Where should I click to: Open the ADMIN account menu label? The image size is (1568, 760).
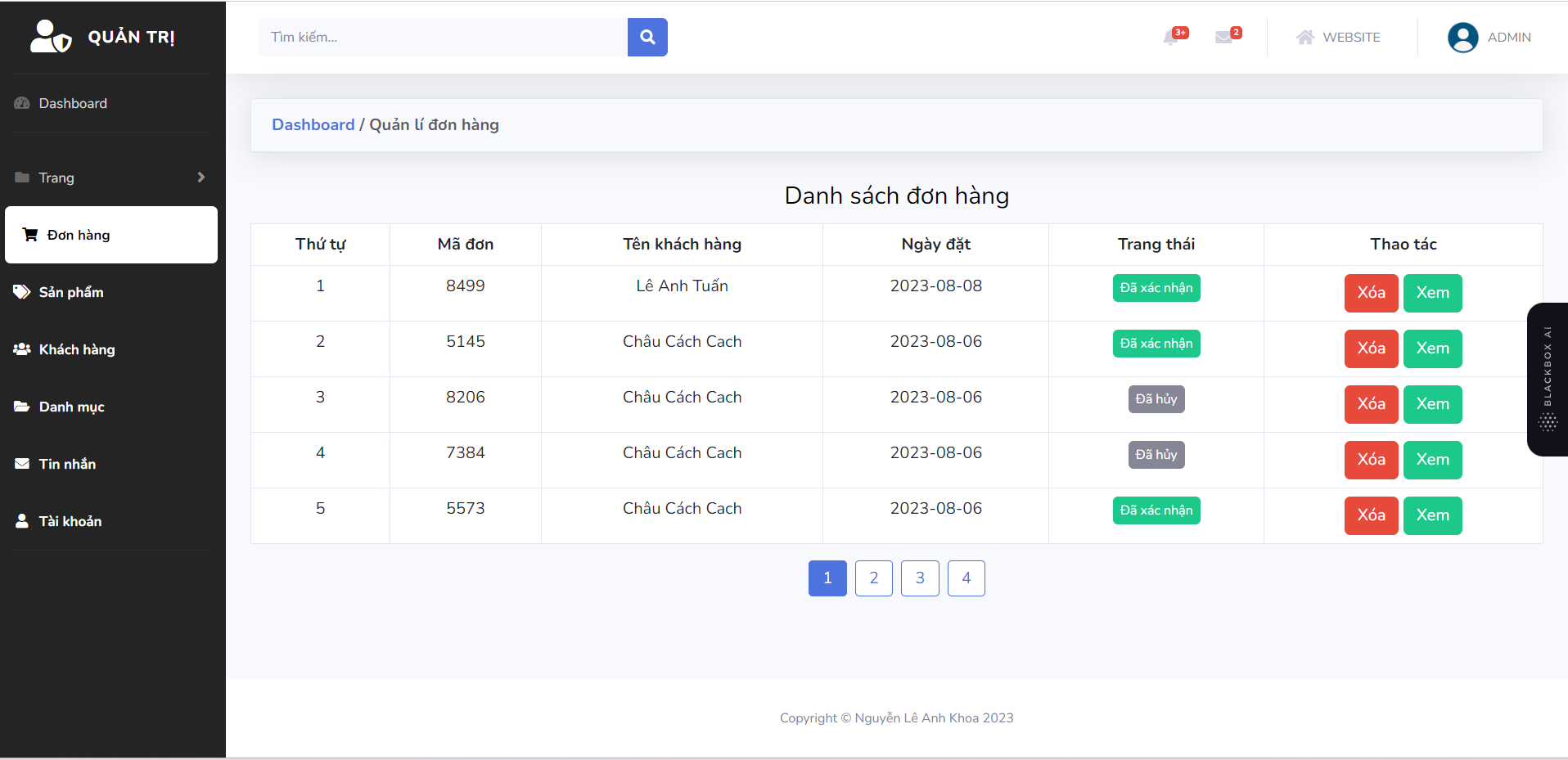click(x=1509, y=38)
